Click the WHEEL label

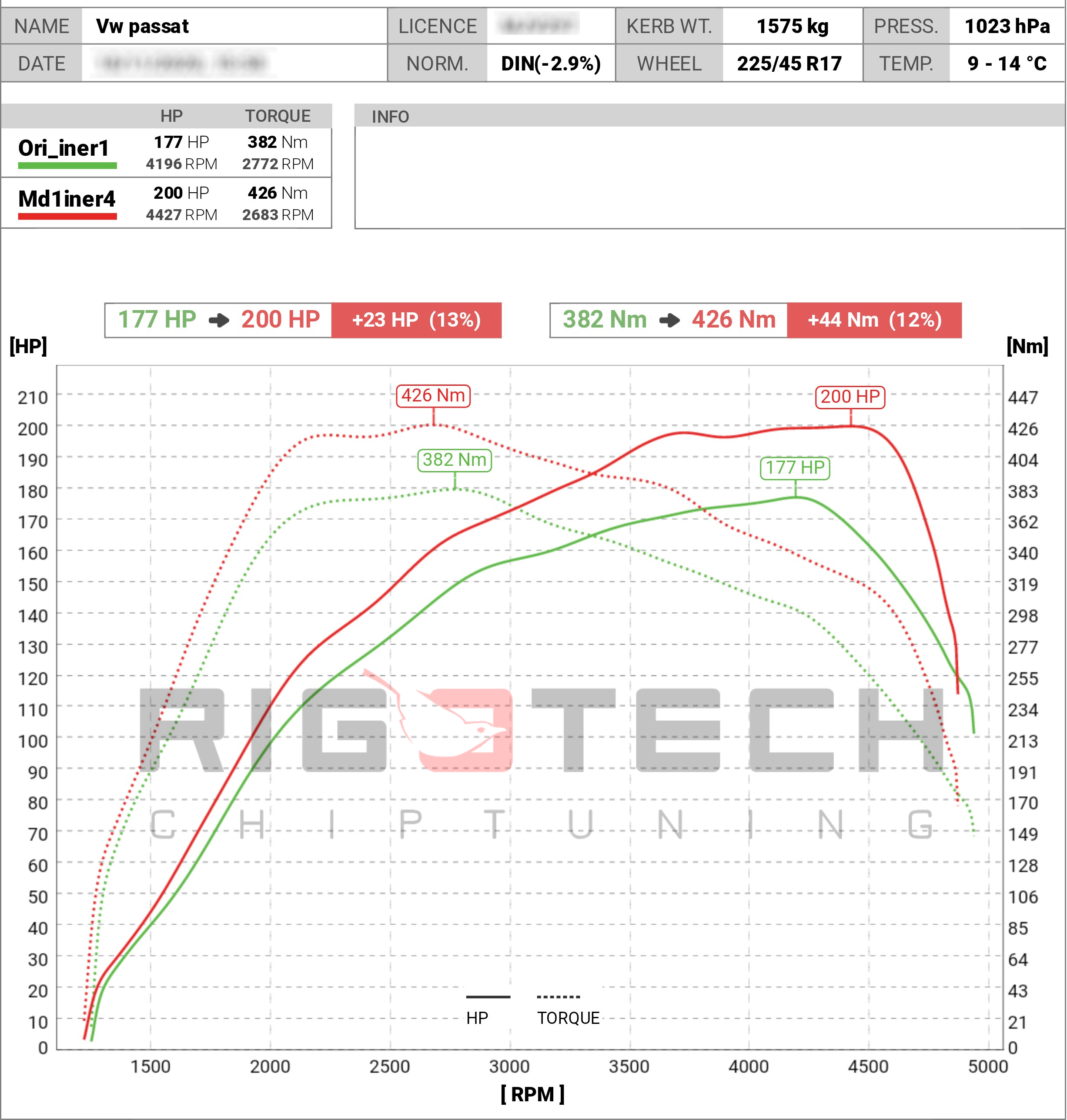click(669, 64)
